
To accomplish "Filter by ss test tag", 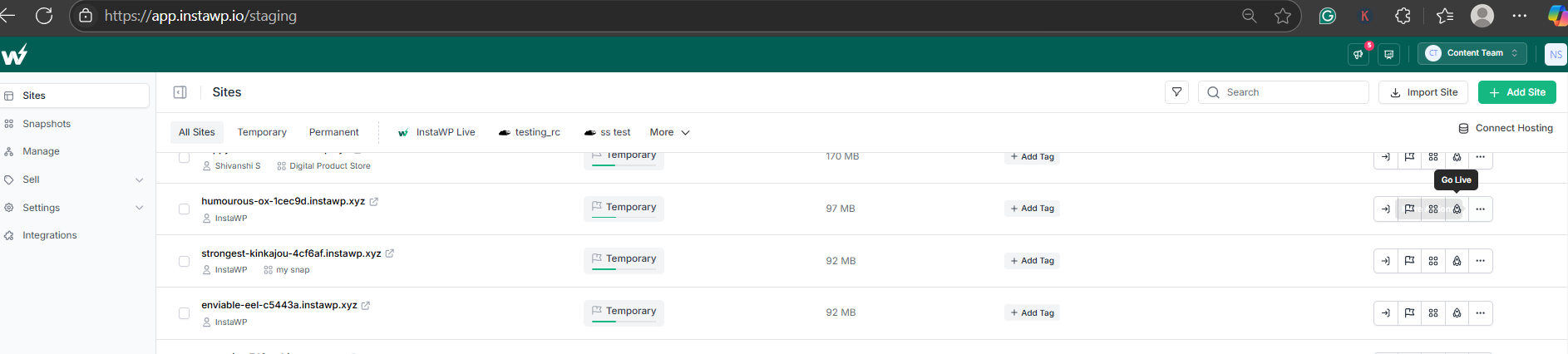I will (x=608, y=132).
